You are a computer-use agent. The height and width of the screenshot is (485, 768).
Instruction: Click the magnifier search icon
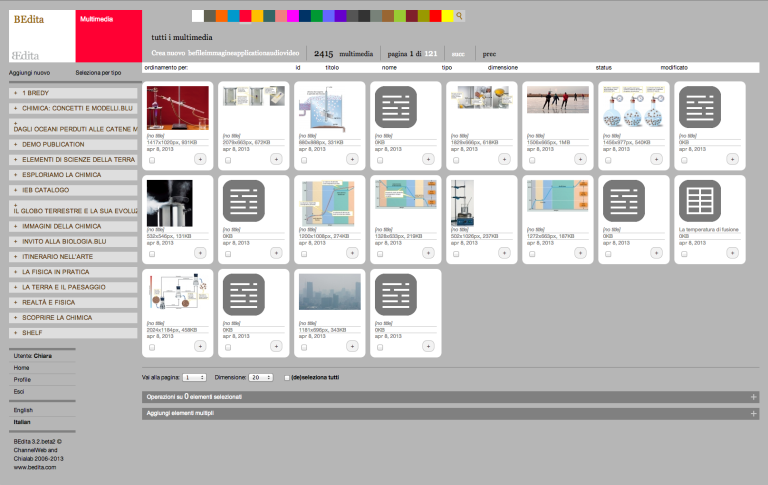pos(459,16)
